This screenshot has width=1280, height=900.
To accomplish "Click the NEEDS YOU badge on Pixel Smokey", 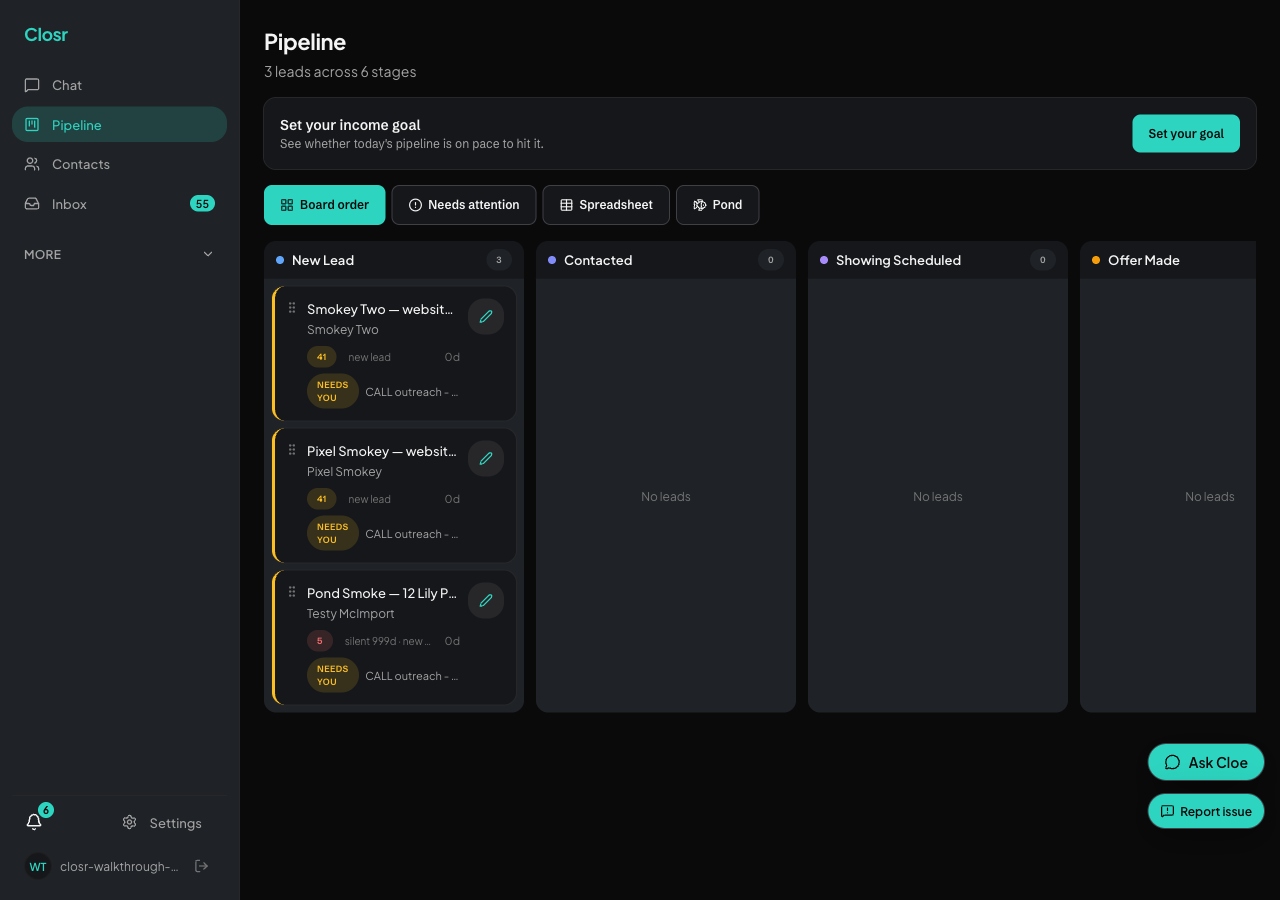I will point(333,533).
